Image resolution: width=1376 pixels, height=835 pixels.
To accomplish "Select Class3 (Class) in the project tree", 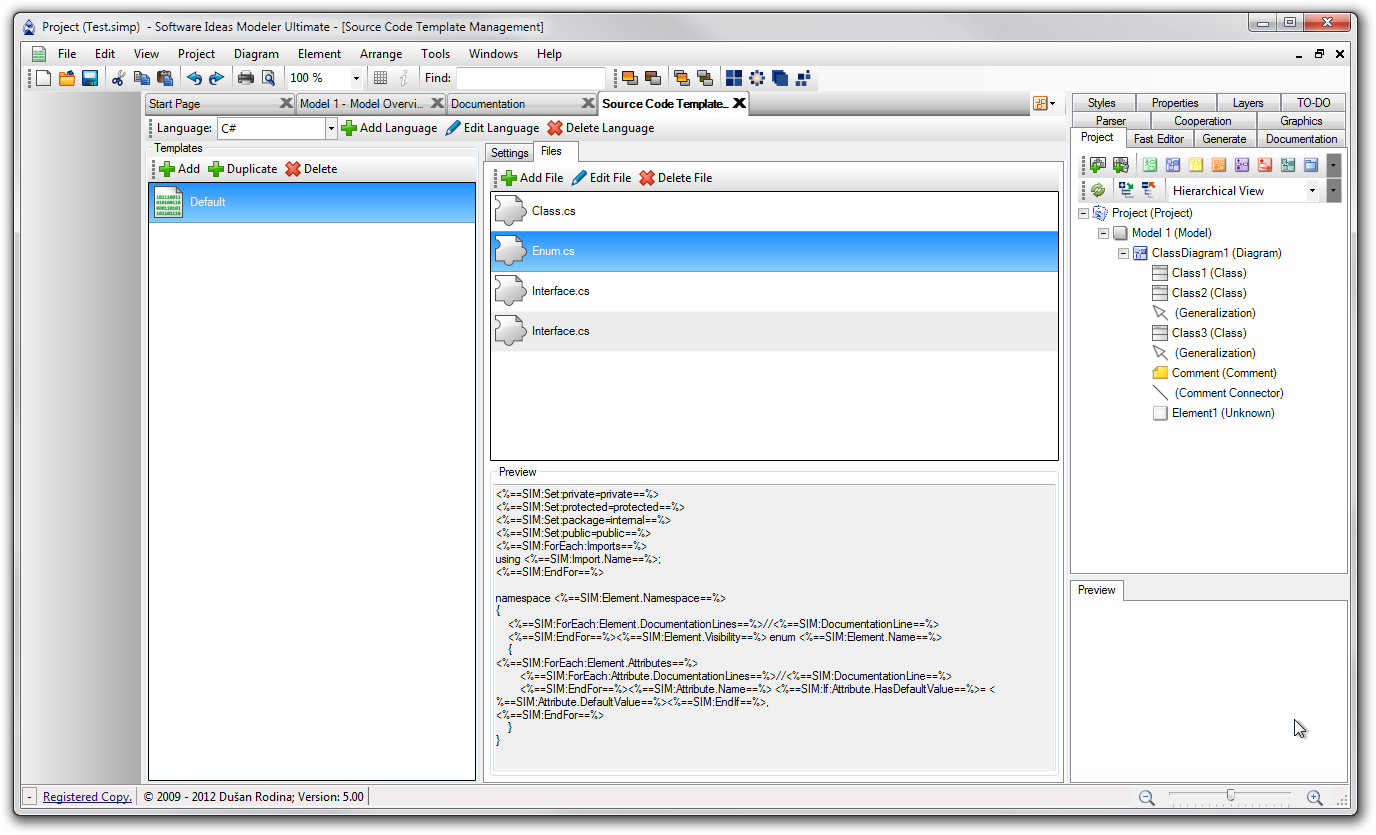I will point(1209,333).
